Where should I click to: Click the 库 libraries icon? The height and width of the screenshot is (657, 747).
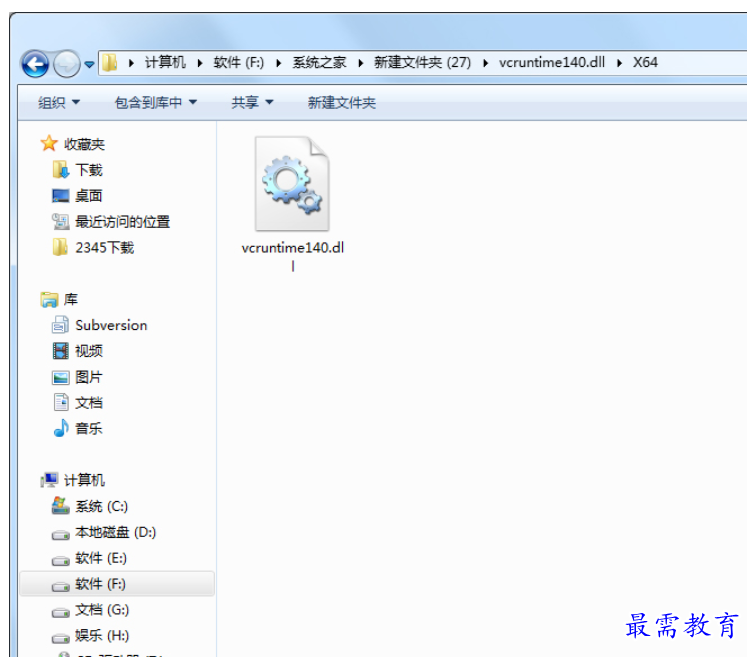tap(49, 299)
